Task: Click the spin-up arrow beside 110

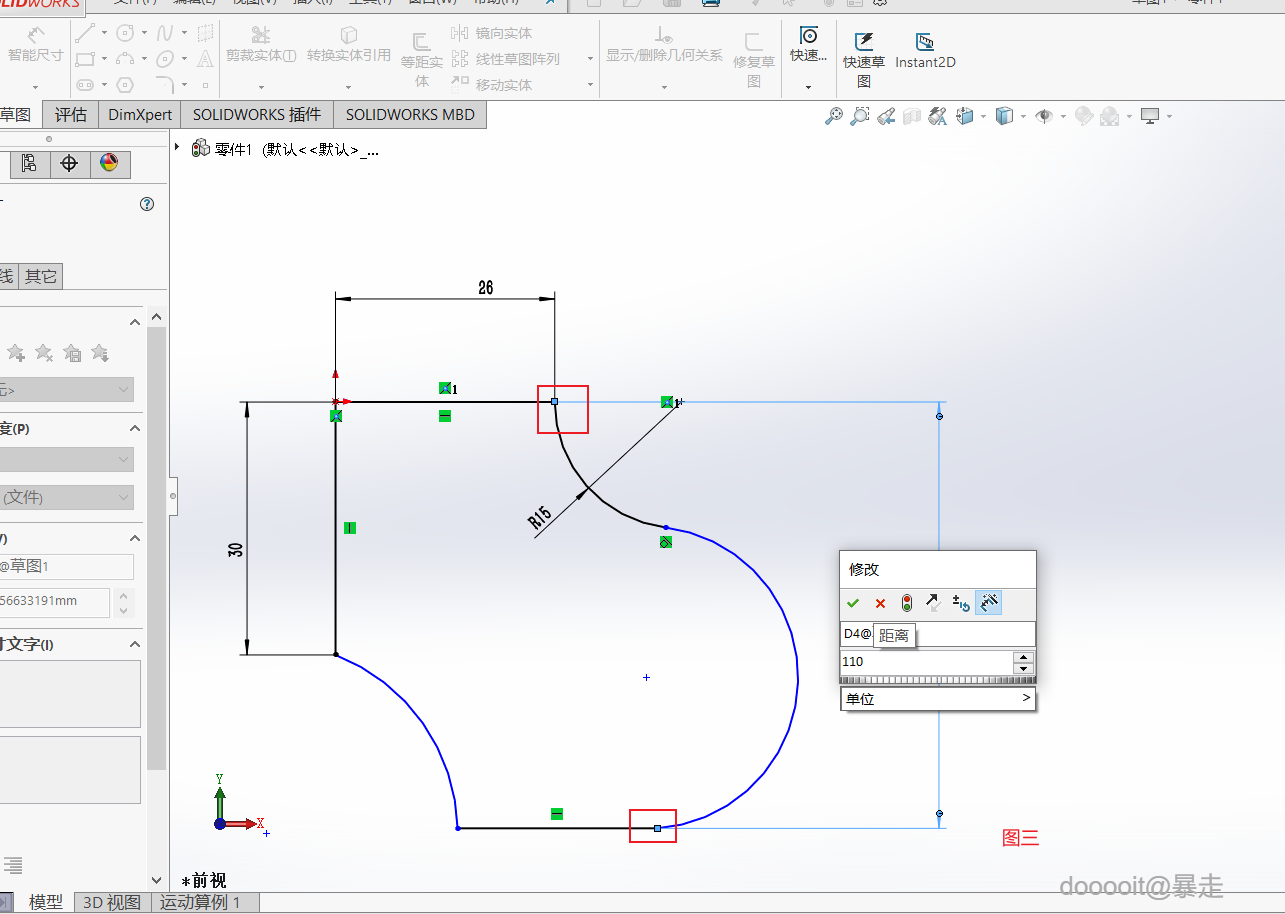Action: 1023,657
